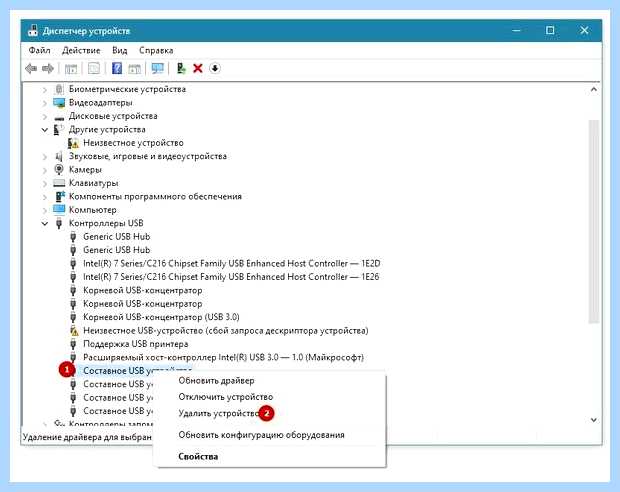Minimize the Диспетчер устройств window

tap(516, 30)
